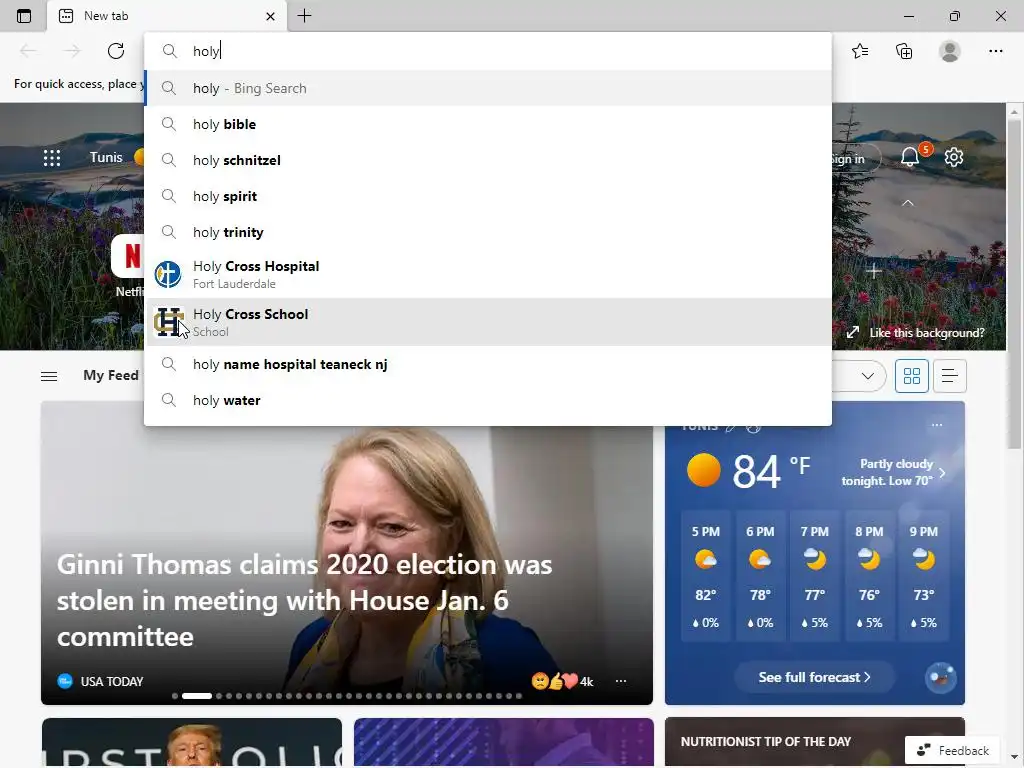
Task: Expand the 'Partly cloudy tonight' forecast arrow
Action: pyautogui.click(x=942, y=473)
